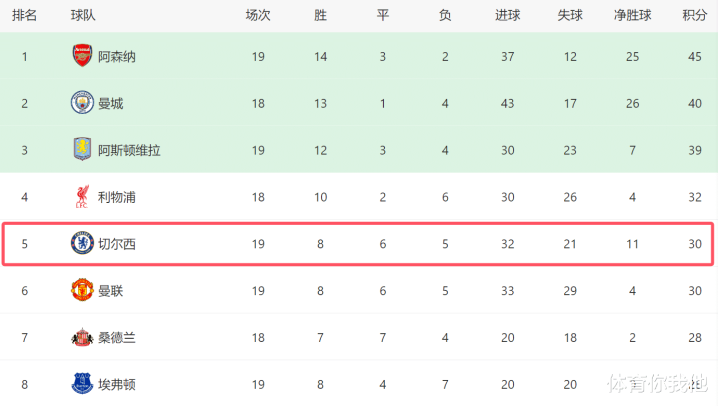Sort by 净胜球 column header
The image size is (718, 406).
click(x=632, y=15)
